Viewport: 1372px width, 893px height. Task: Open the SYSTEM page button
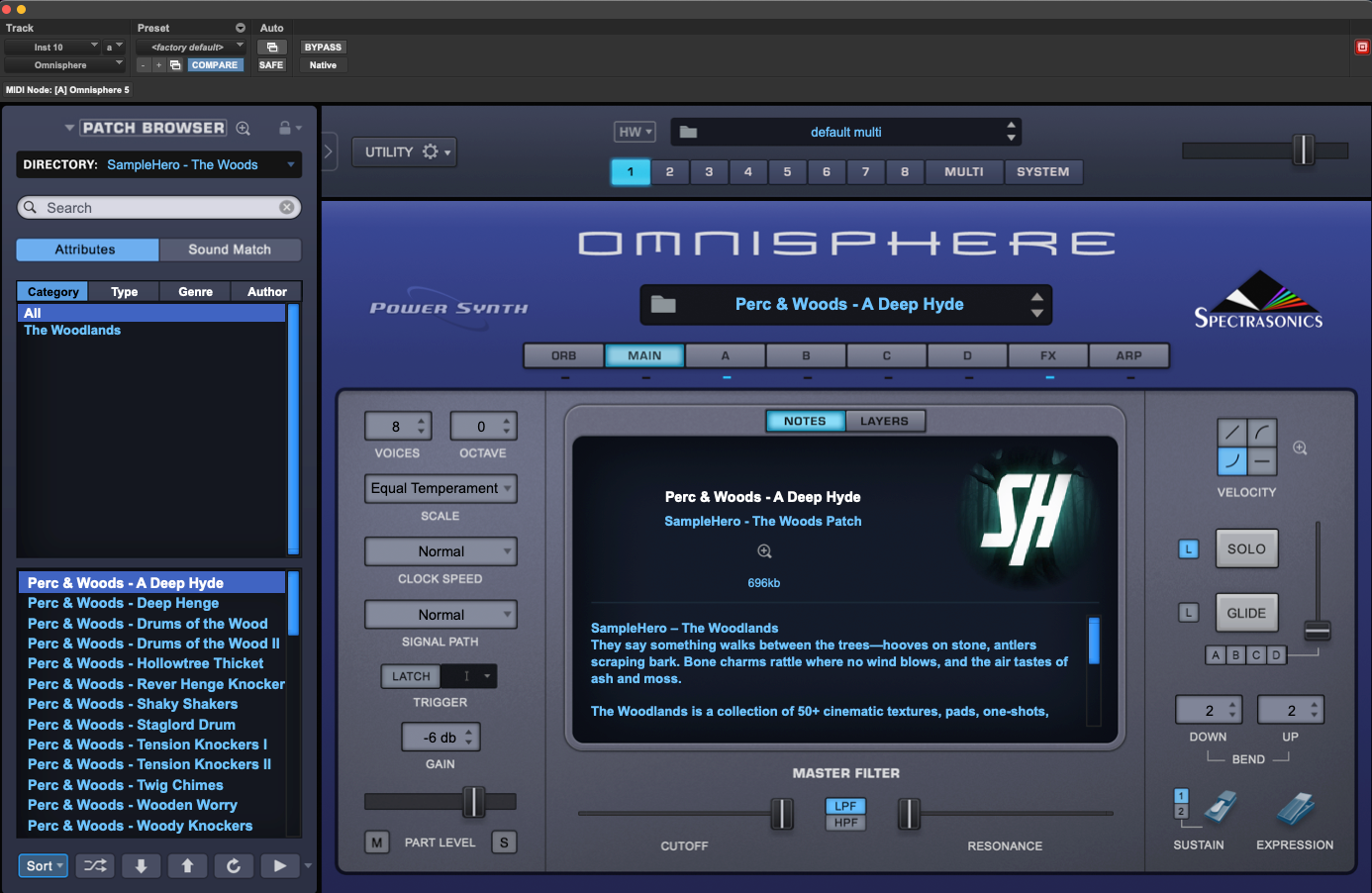1043,171
